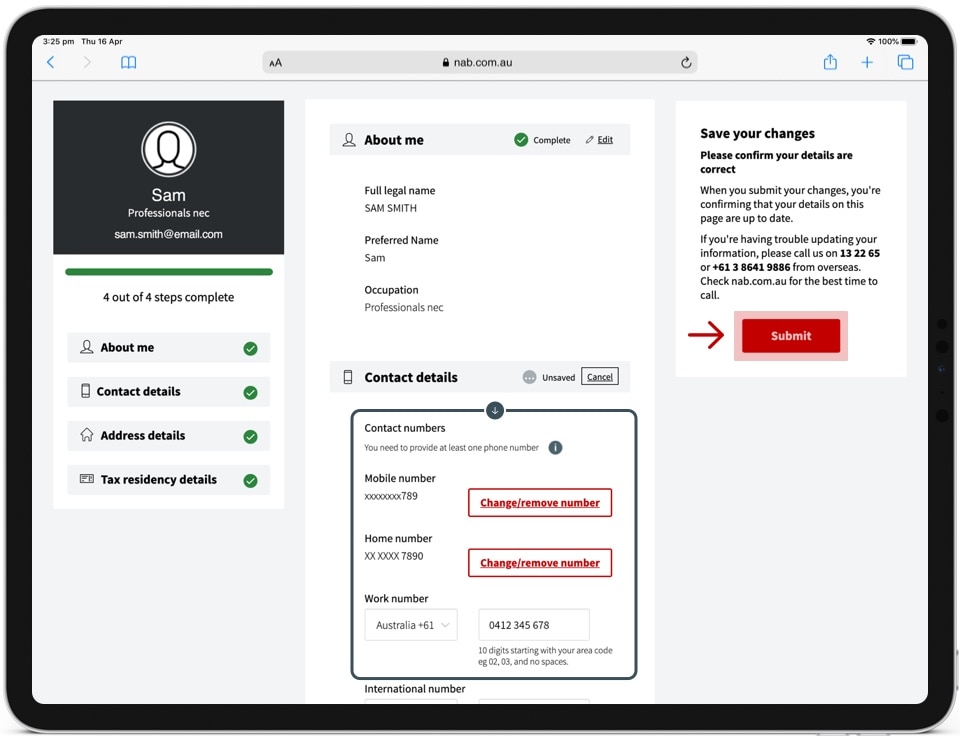
Task: Open Australia +61 country code dropdown
Action: click(411, 625)
